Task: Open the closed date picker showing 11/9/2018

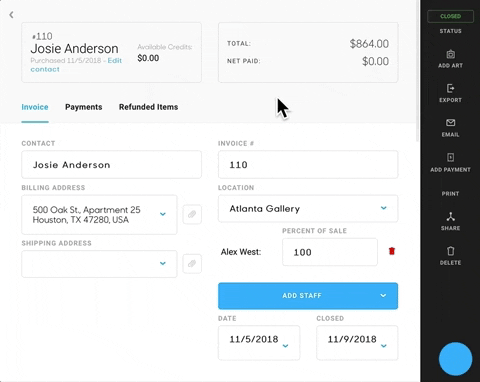Action: pyautogui.click(x=357, y=342)
